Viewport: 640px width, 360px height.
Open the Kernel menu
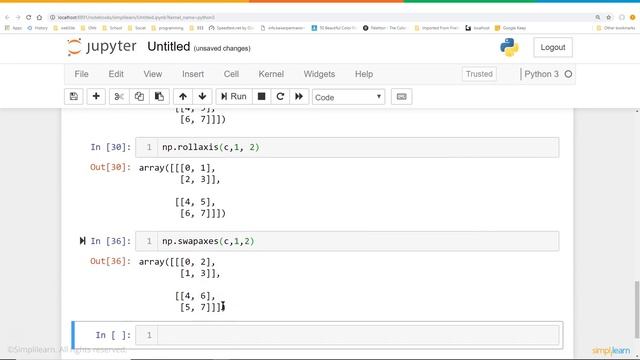pyautogui.click(x=271, y=74)
